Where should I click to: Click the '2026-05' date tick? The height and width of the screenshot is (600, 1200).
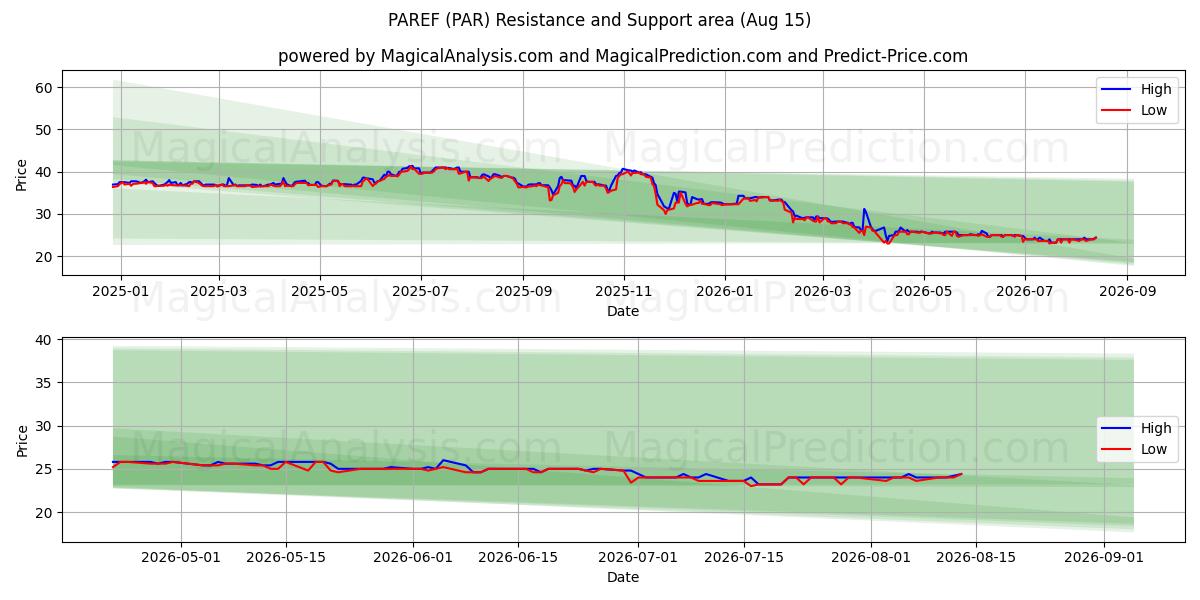(924, 293)
